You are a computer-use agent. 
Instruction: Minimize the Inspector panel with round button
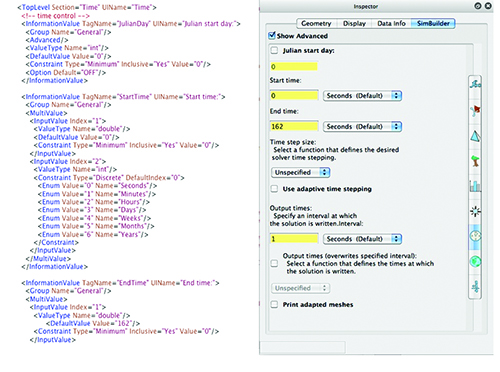(x=478, y=6)
